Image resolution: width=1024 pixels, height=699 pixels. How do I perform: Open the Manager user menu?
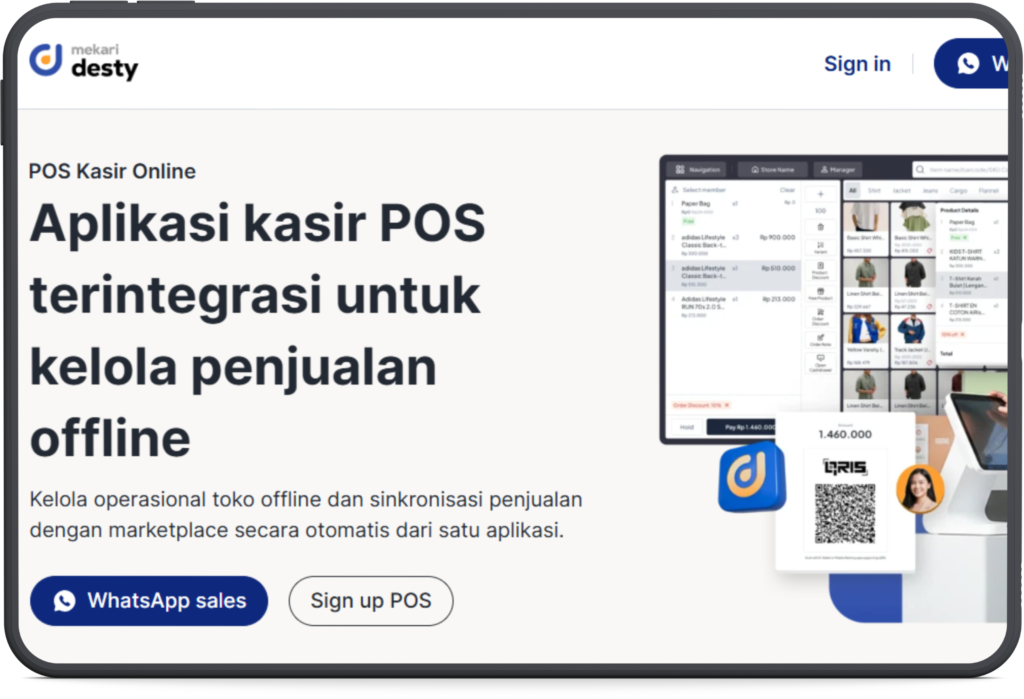[837, 170]
